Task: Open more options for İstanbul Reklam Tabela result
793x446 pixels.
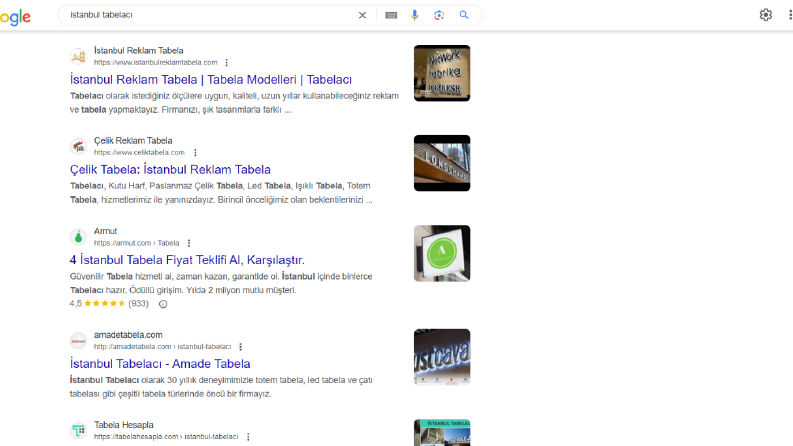Action: click(227, 63)
